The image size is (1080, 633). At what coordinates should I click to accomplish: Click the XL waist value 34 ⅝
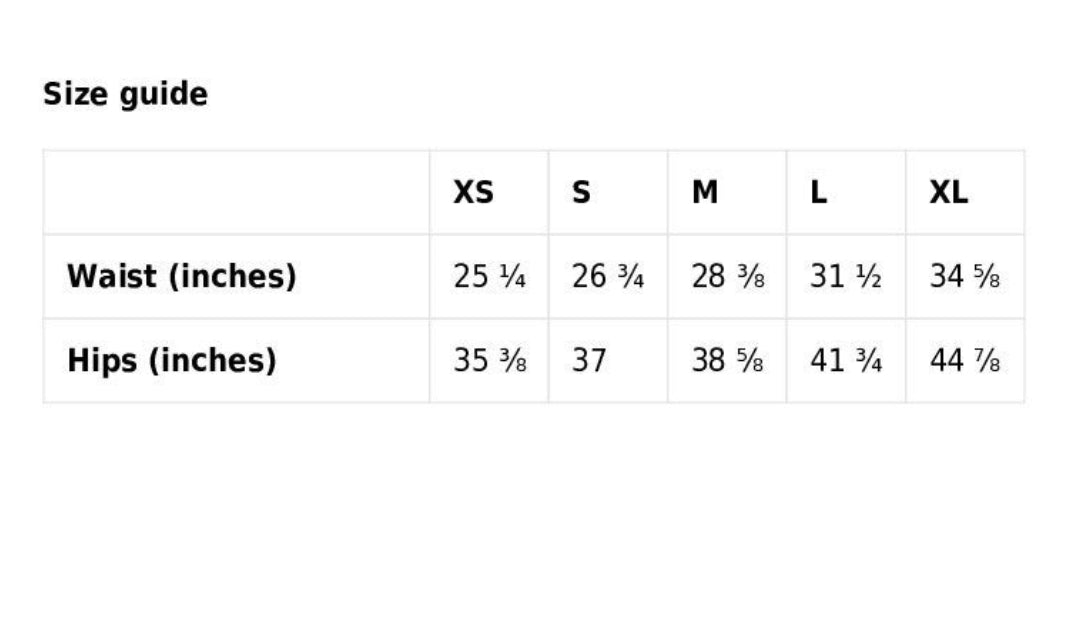click(964, 276)
